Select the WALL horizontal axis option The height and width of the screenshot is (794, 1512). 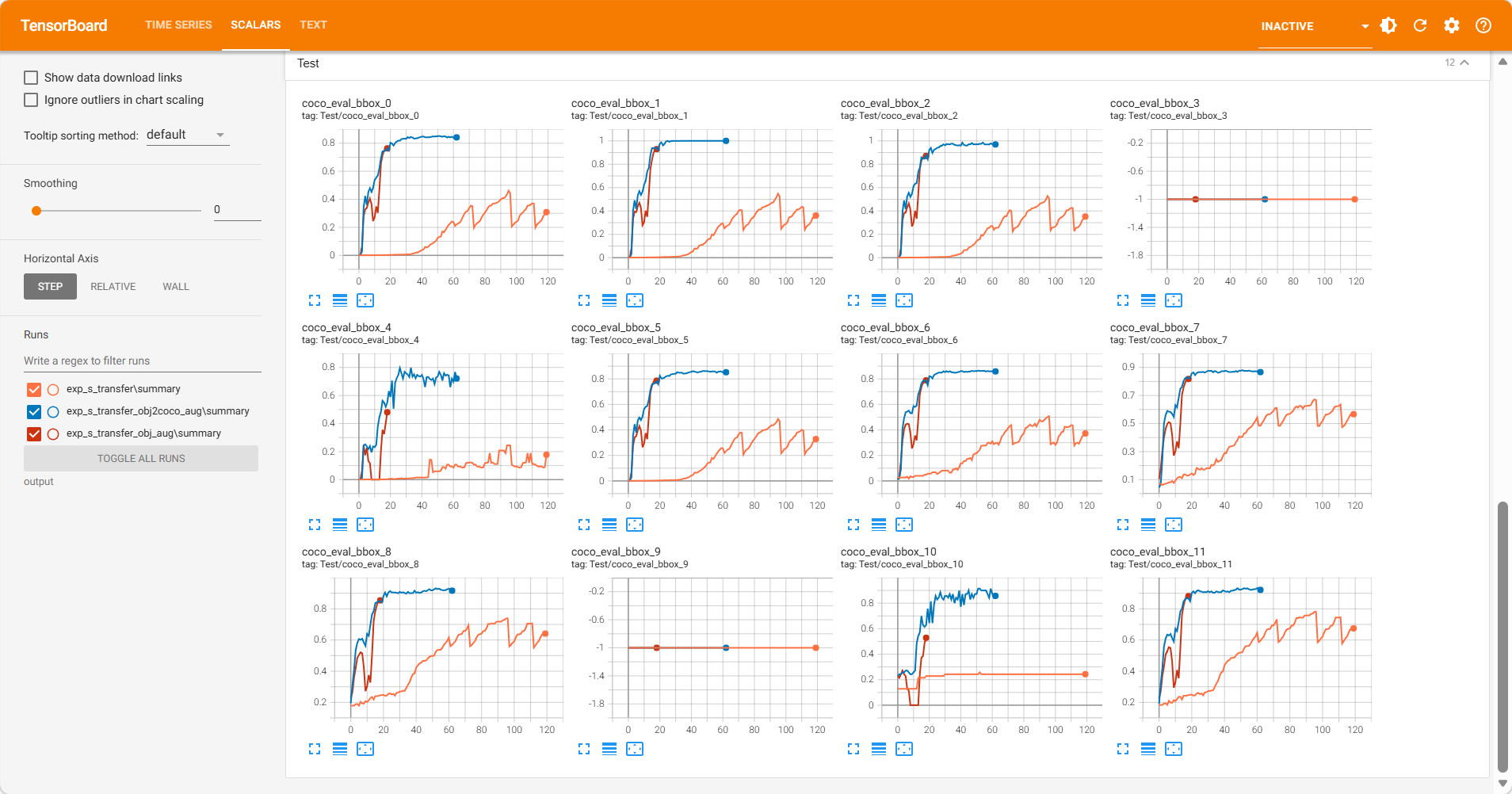pyautogui.click(x=176, y=287)
